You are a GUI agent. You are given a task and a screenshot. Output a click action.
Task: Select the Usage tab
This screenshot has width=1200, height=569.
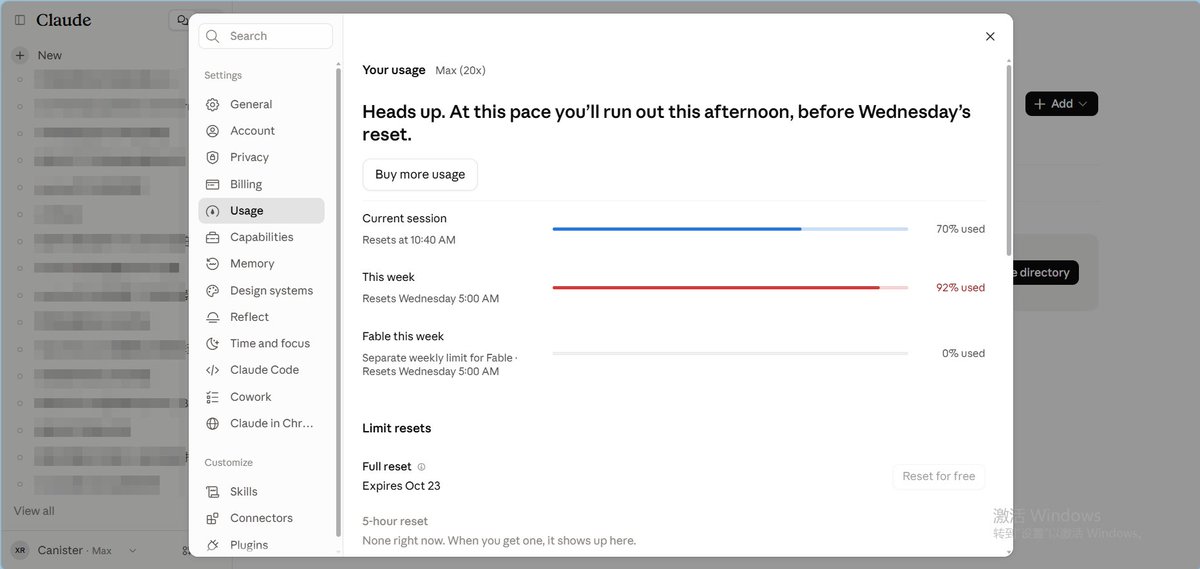click(261, 211)
